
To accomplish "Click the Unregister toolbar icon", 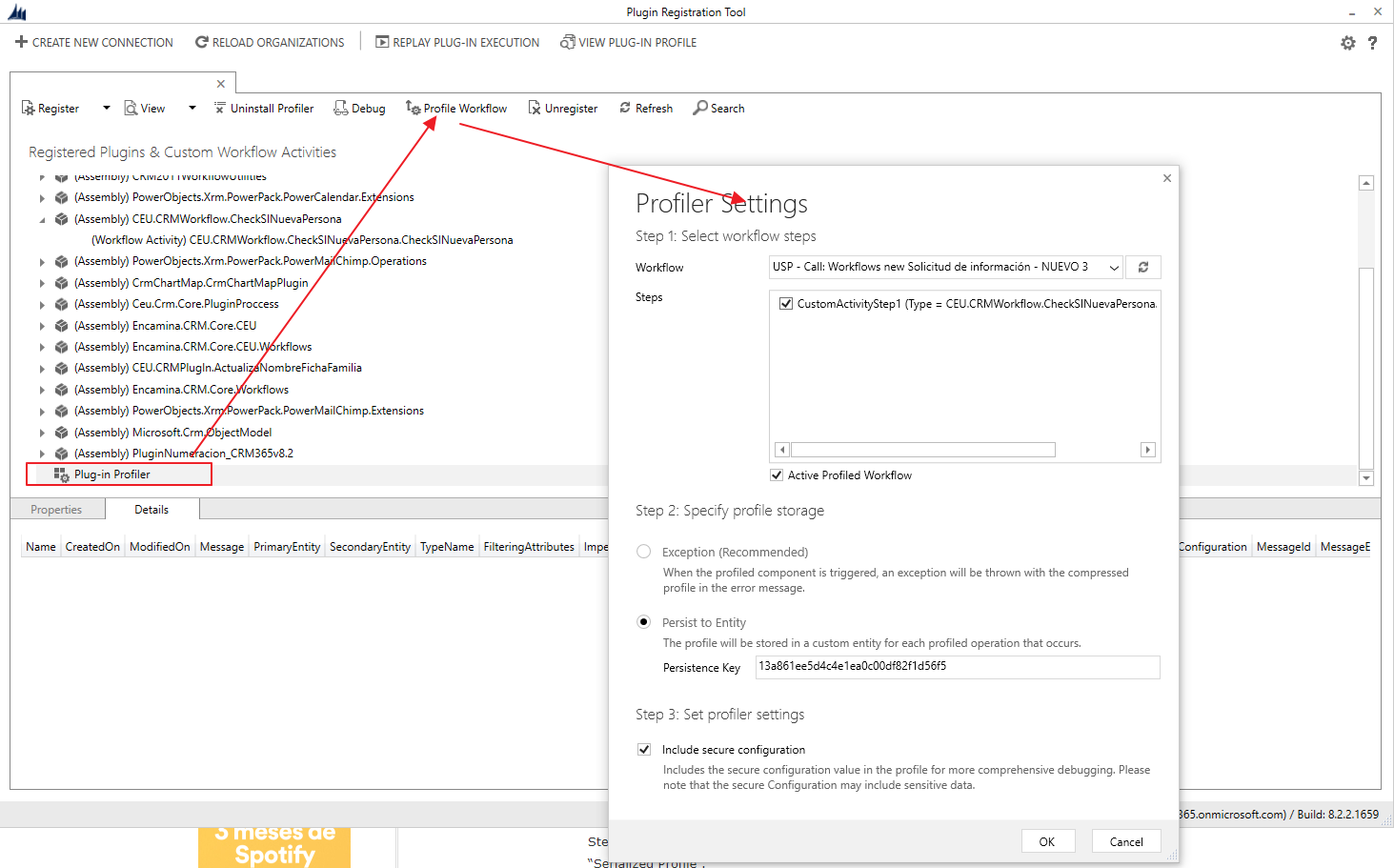I will pyautogui.click(x=535, y=108).
